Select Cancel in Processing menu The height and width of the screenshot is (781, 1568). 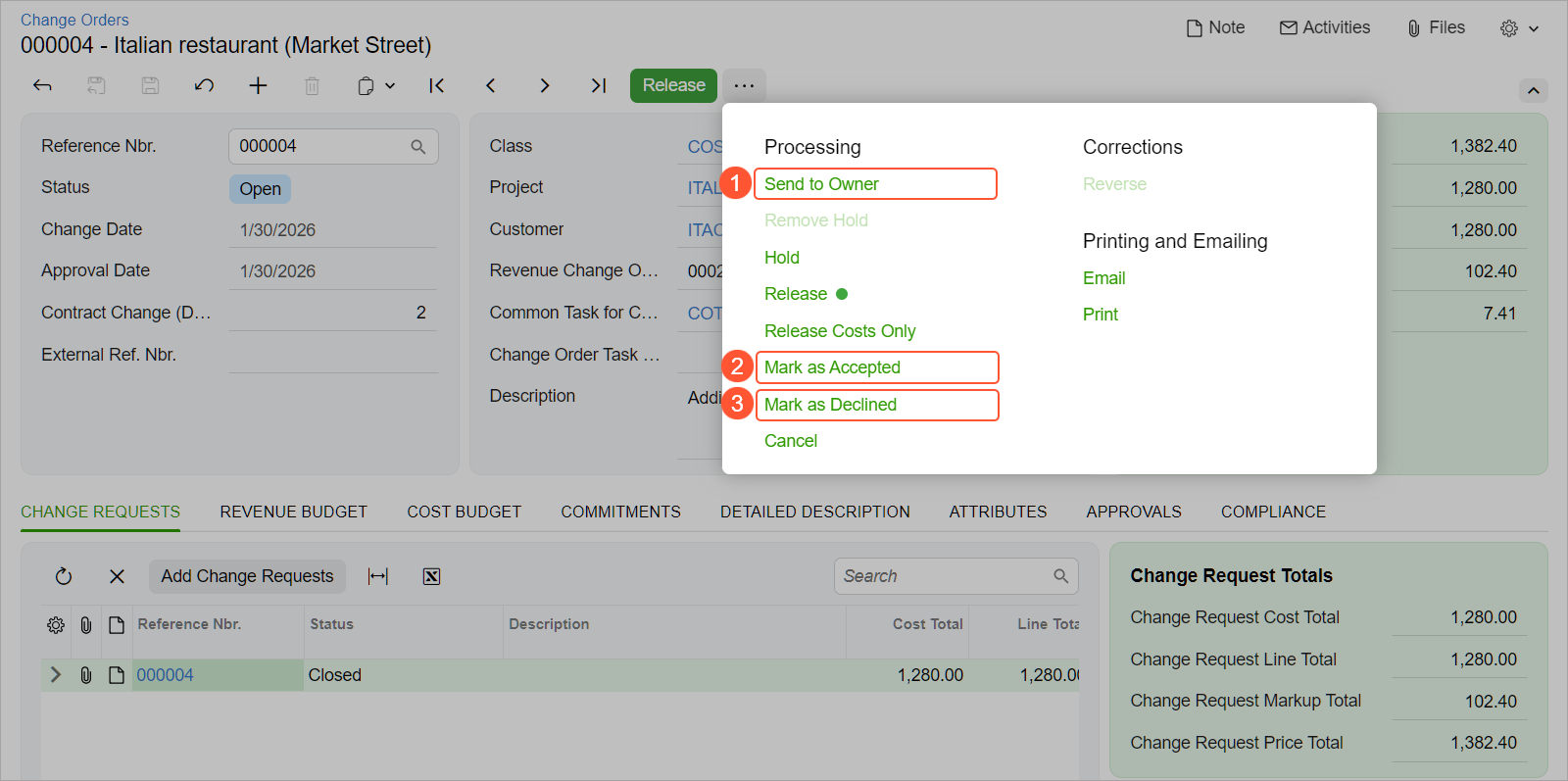(x=791, y=441)
